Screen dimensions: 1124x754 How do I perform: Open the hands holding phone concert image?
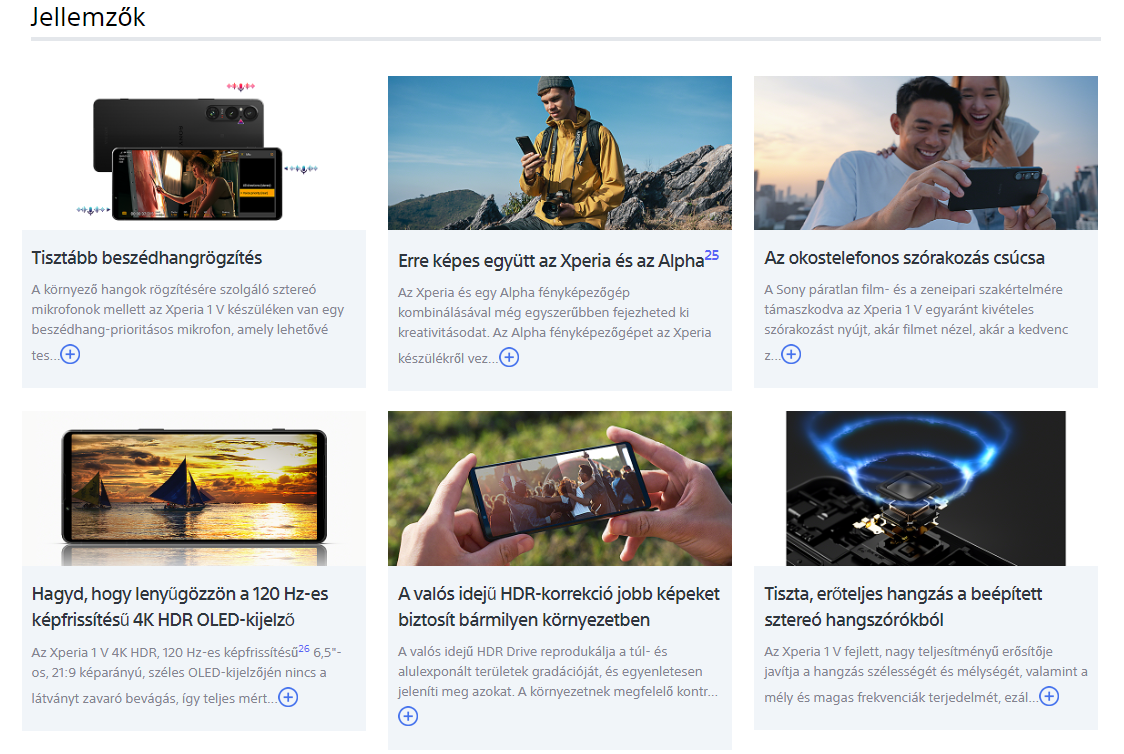tap(560, 489)
